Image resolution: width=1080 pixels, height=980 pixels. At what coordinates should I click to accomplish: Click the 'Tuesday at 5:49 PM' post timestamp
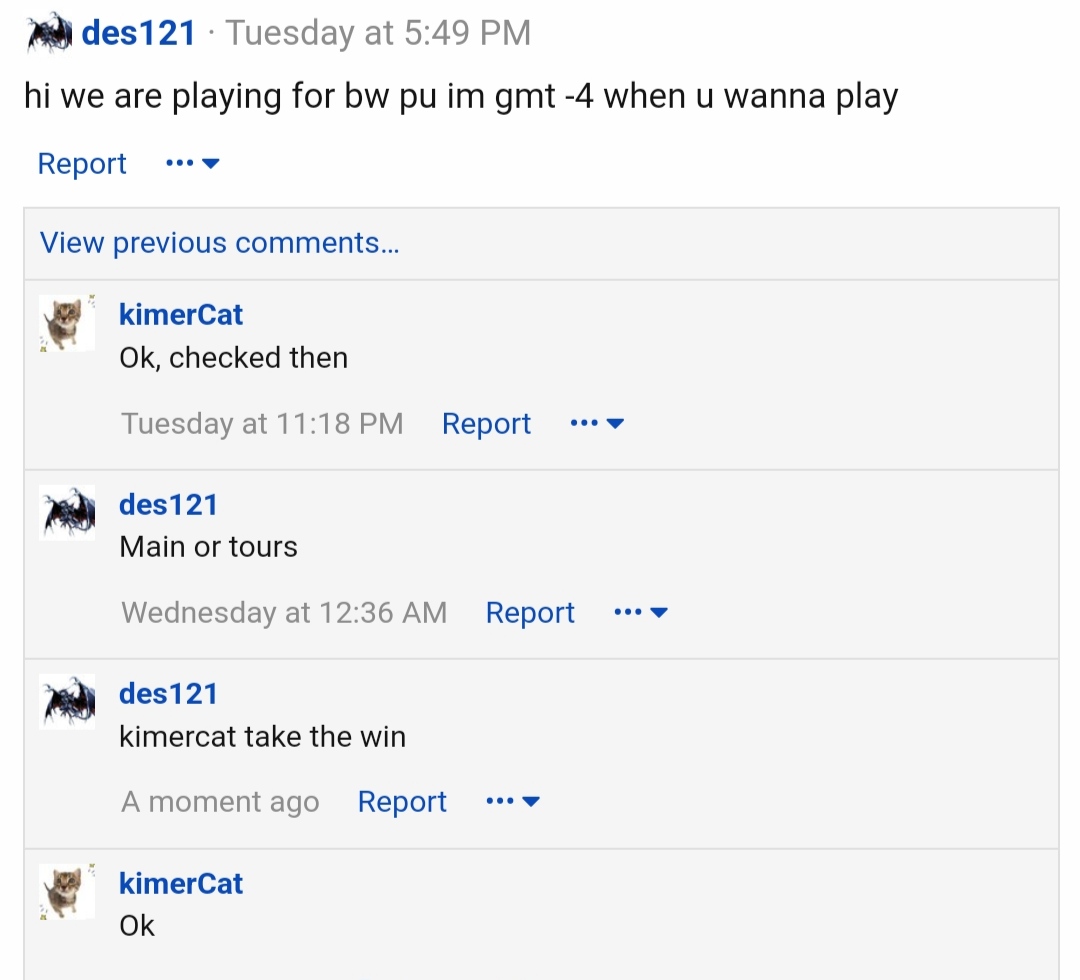(x=378, y=33)
